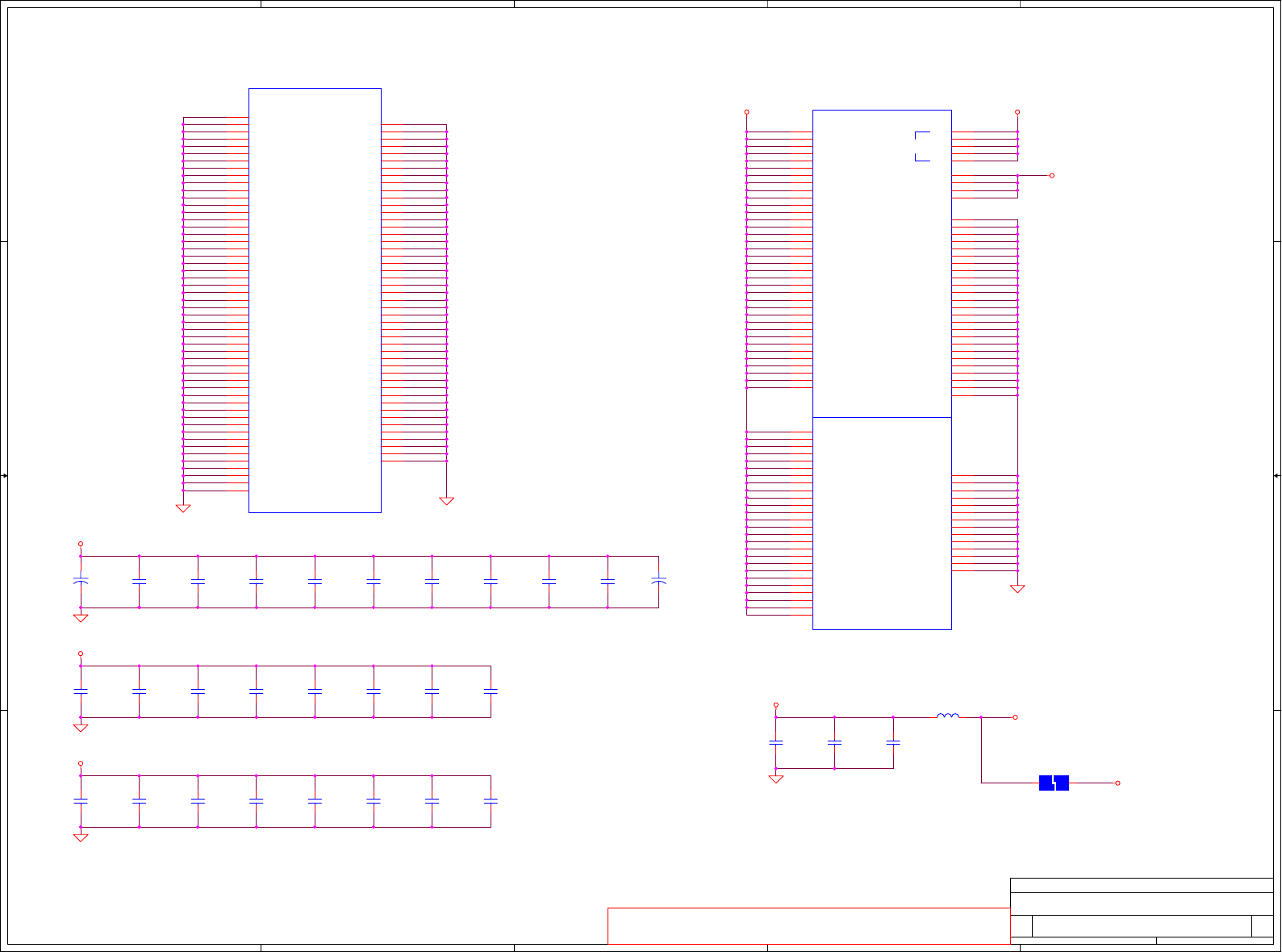Click terminal circle right of the blue jumper

pos(1117,783)
